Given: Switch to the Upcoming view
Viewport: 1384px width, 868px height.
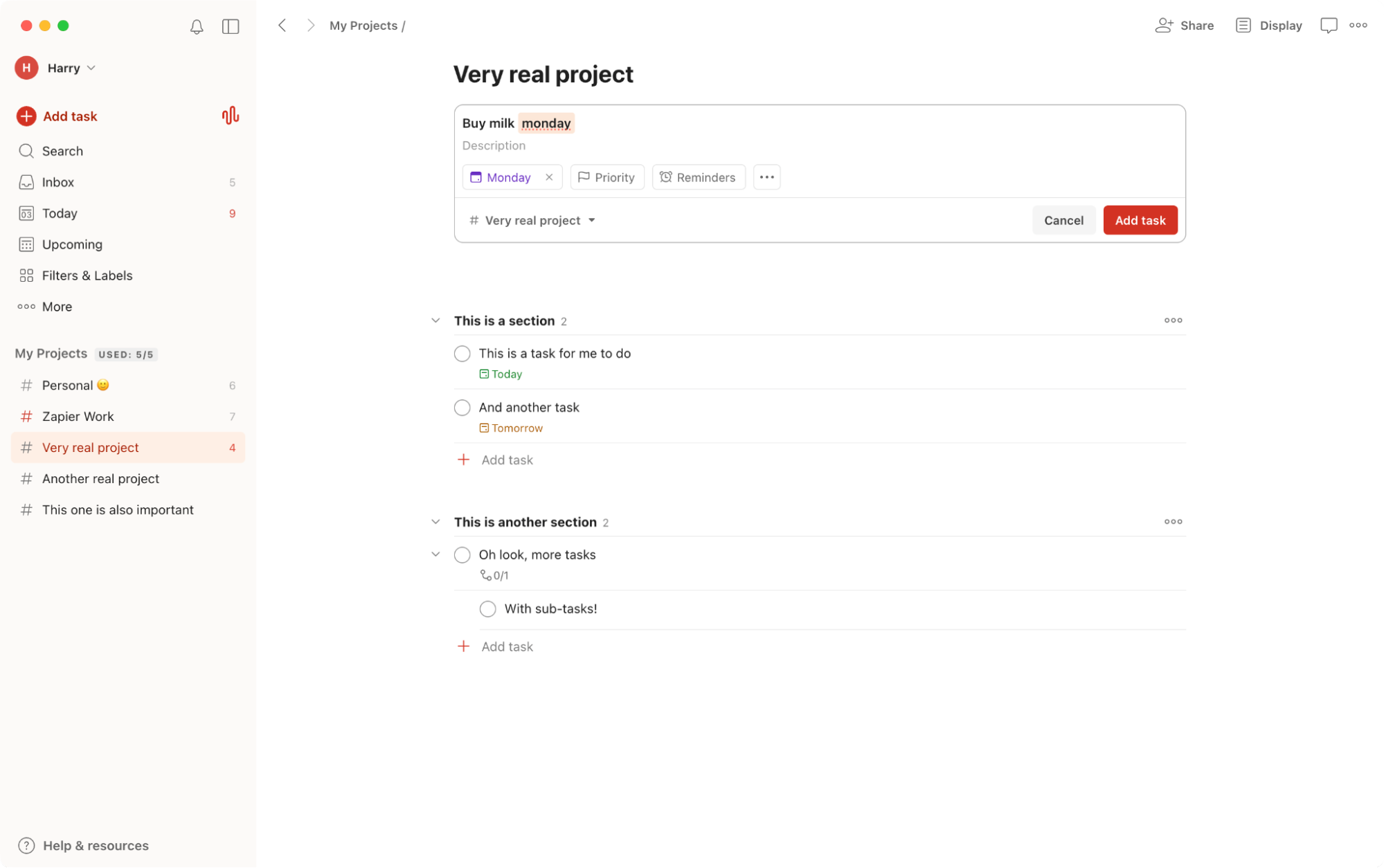Looking at the screenshot, I should (x=71, y=244).
